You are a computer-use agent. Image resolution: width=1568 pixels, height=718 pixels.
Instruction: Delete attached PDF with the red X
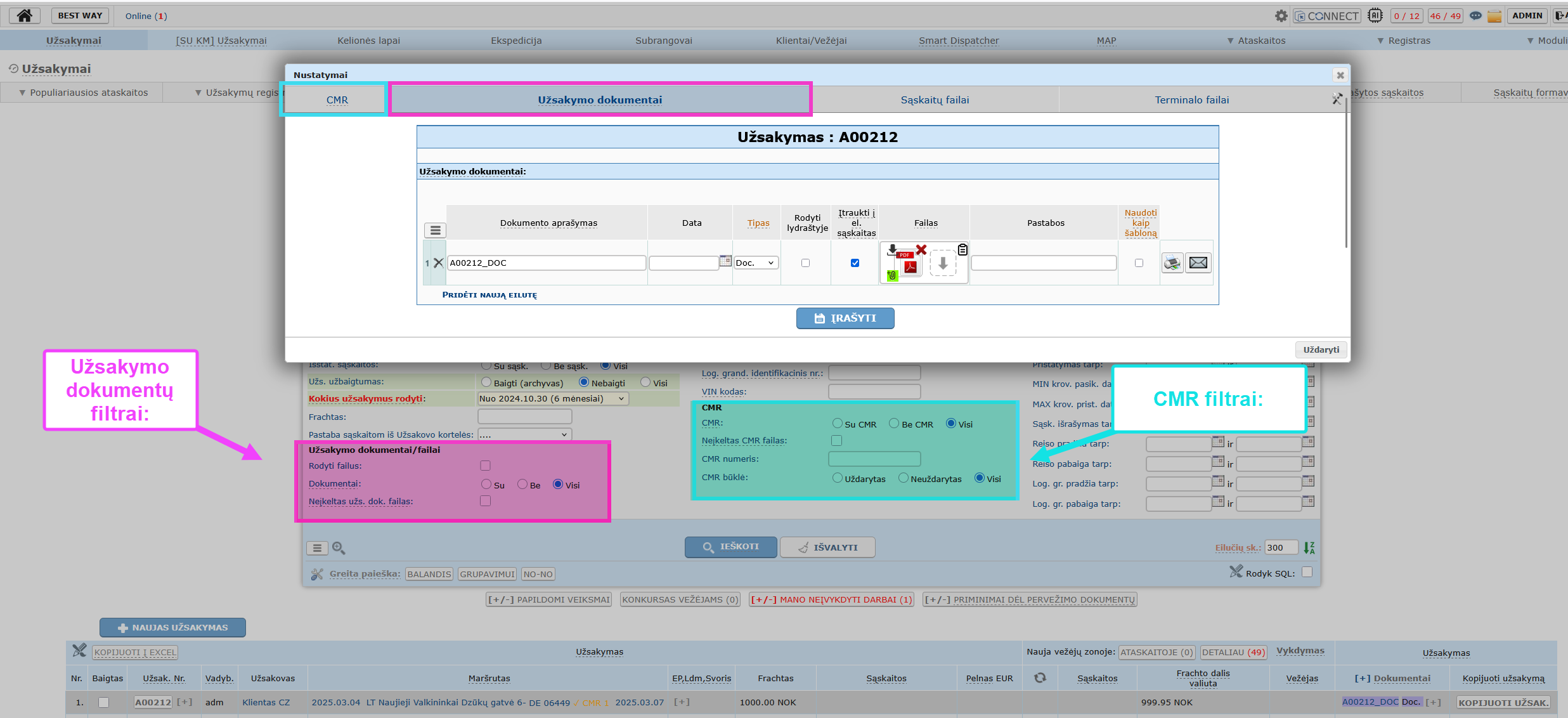pyautogui.click(x=921, y=249)
